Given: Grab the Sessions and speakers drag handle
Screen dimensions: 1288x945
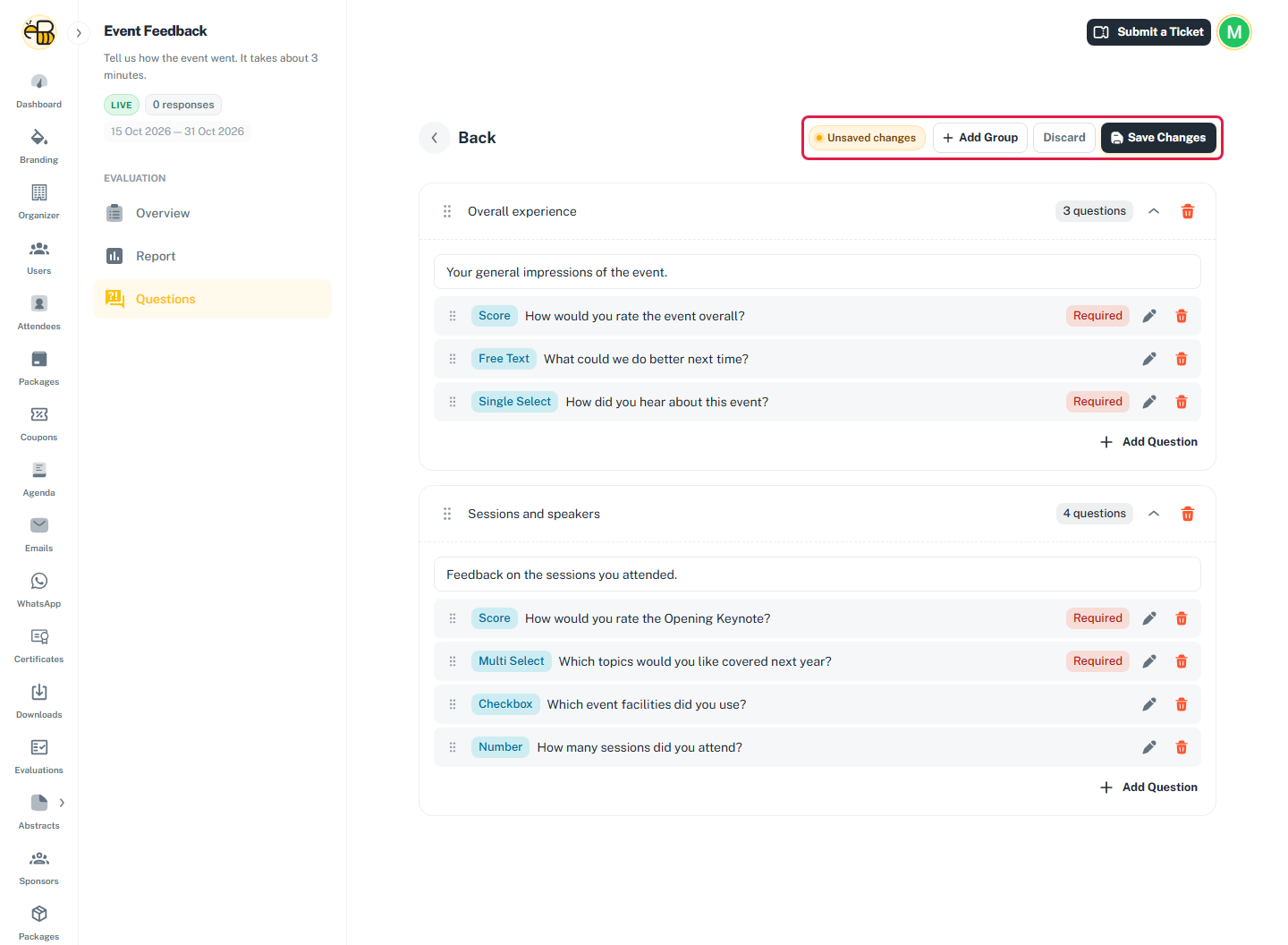Looking at the screenshot, I should [x=447, y=514].
